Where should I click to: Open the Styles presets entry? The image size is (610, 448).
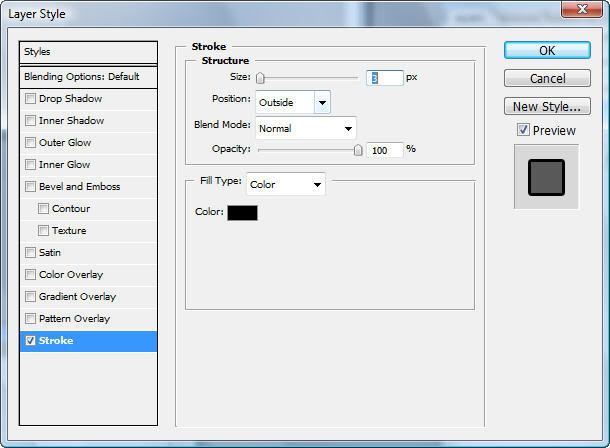[88, 52]
